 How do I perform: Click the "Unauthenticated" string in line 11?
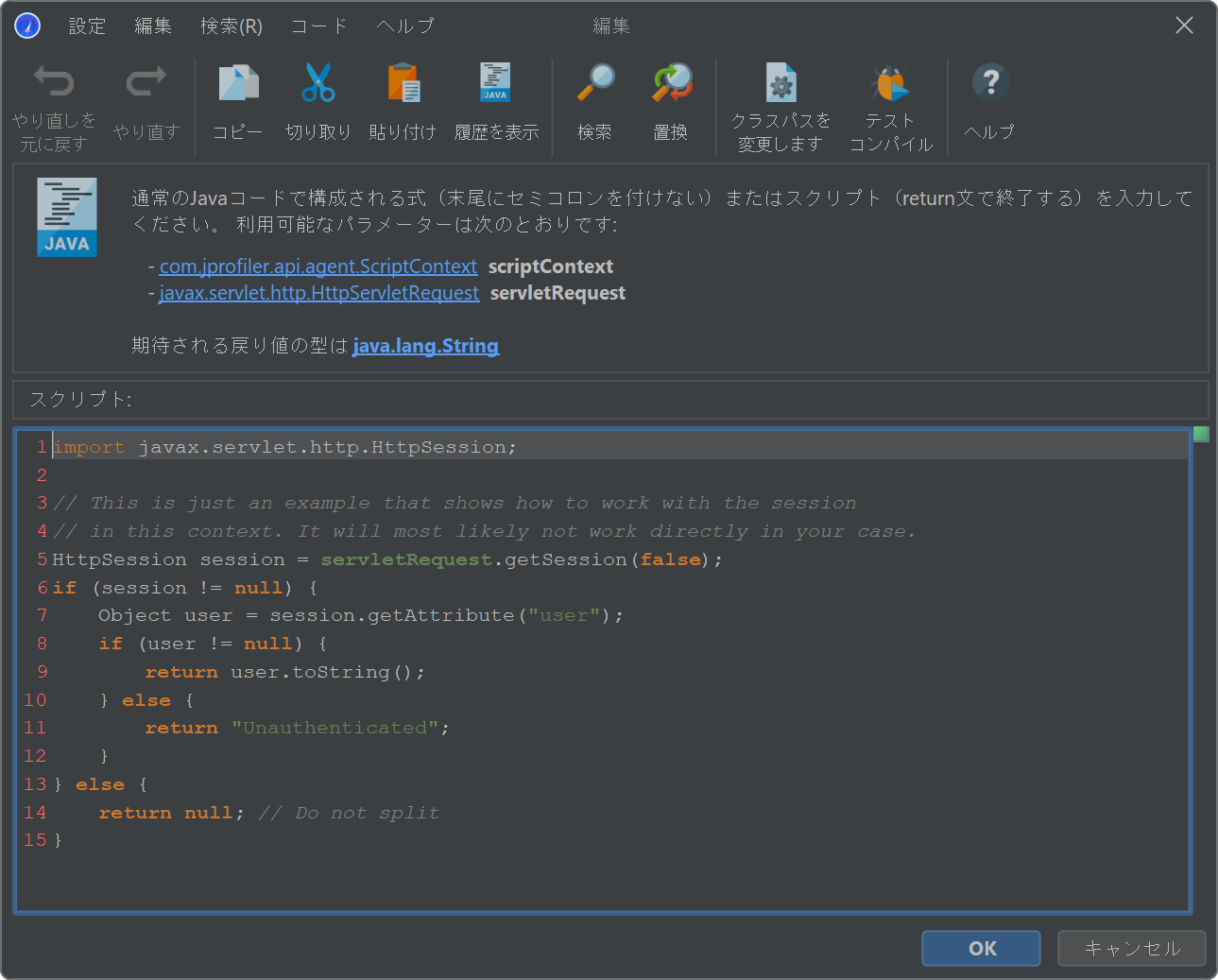point(335,728)
